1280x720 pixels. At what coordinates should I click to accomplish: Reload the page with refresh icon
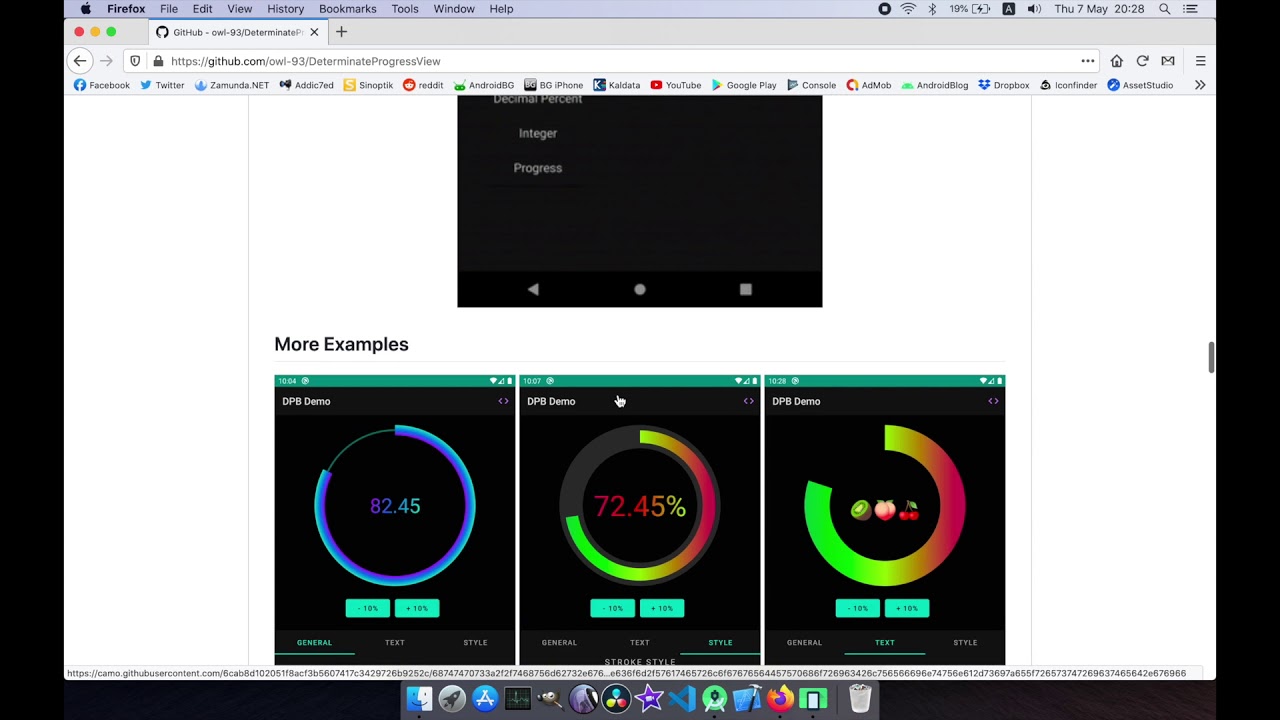click(1142, 61)
